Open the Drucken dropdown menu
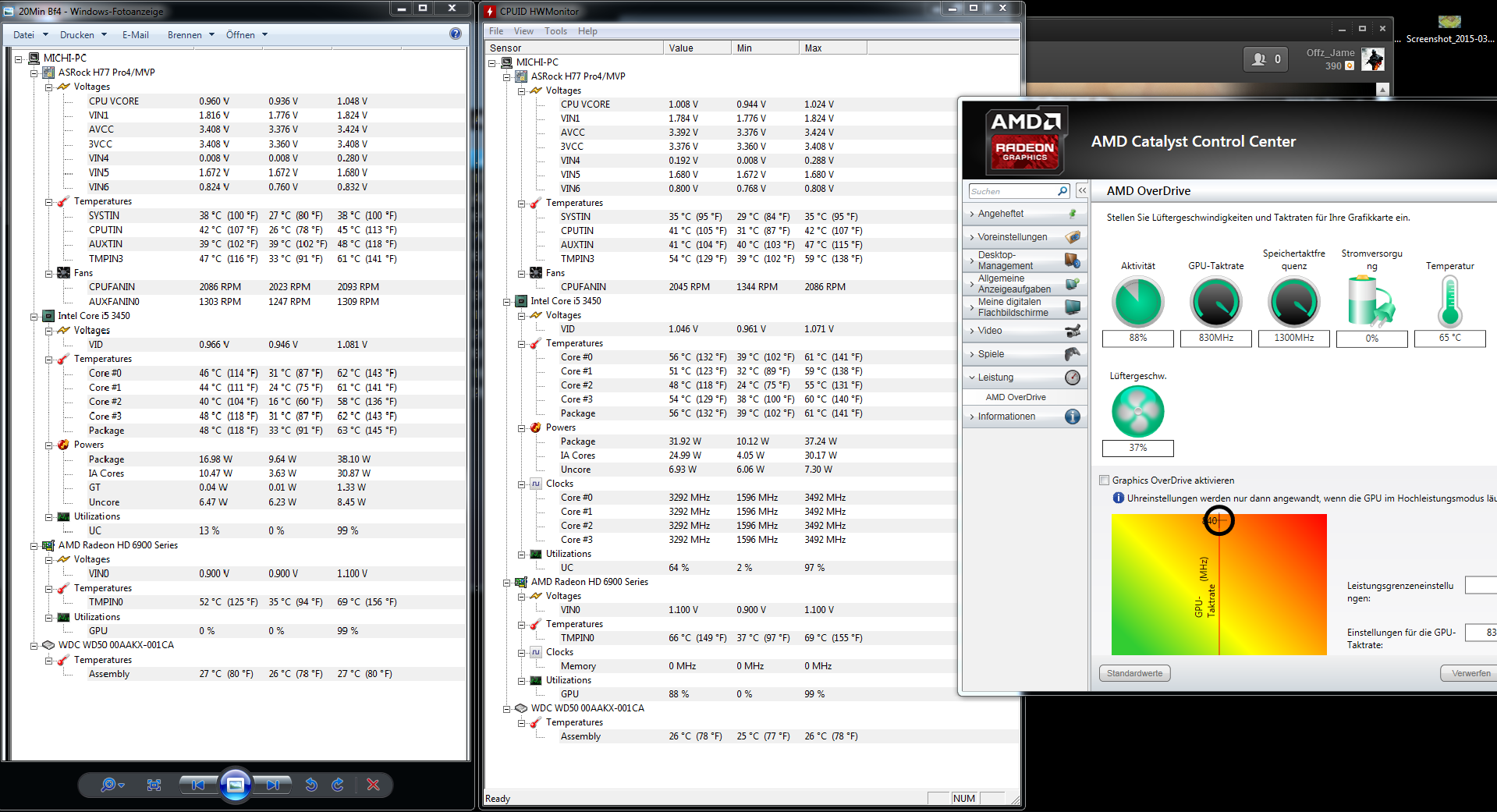The width and height of the screenshot is (1497, 812). coord(83,34)
